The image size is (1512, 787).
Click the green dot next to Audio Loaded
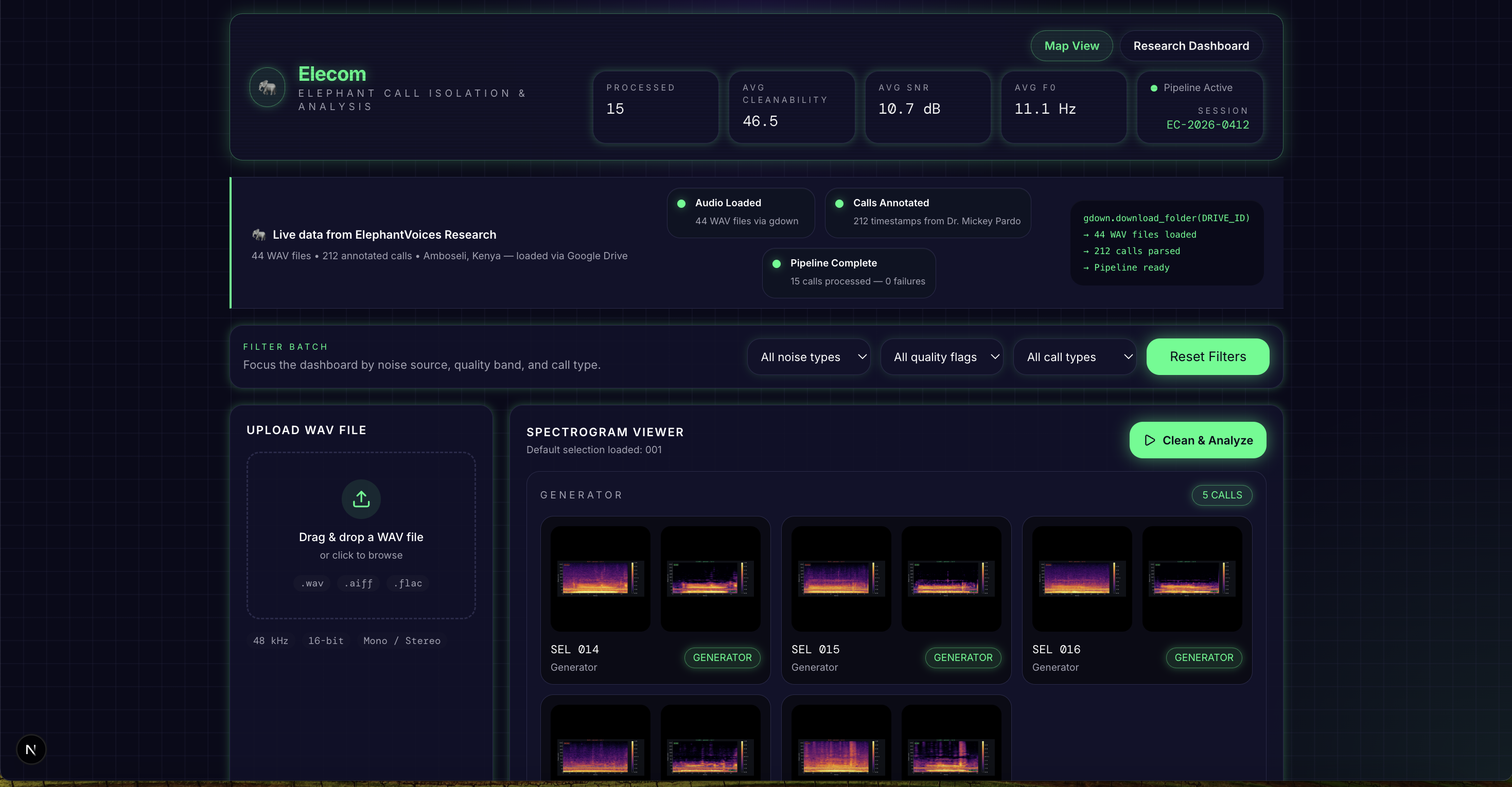pyautogui.click(x=681, y=204)
